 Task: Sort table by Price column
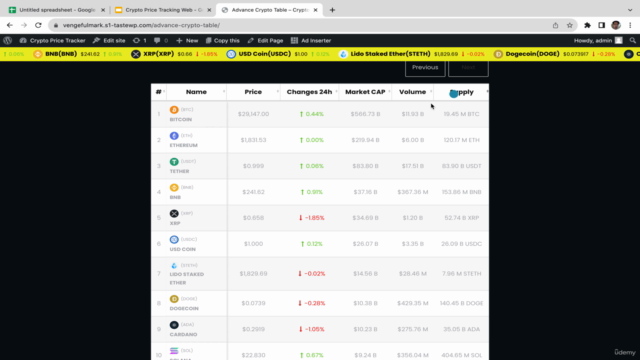coord(253,92)
